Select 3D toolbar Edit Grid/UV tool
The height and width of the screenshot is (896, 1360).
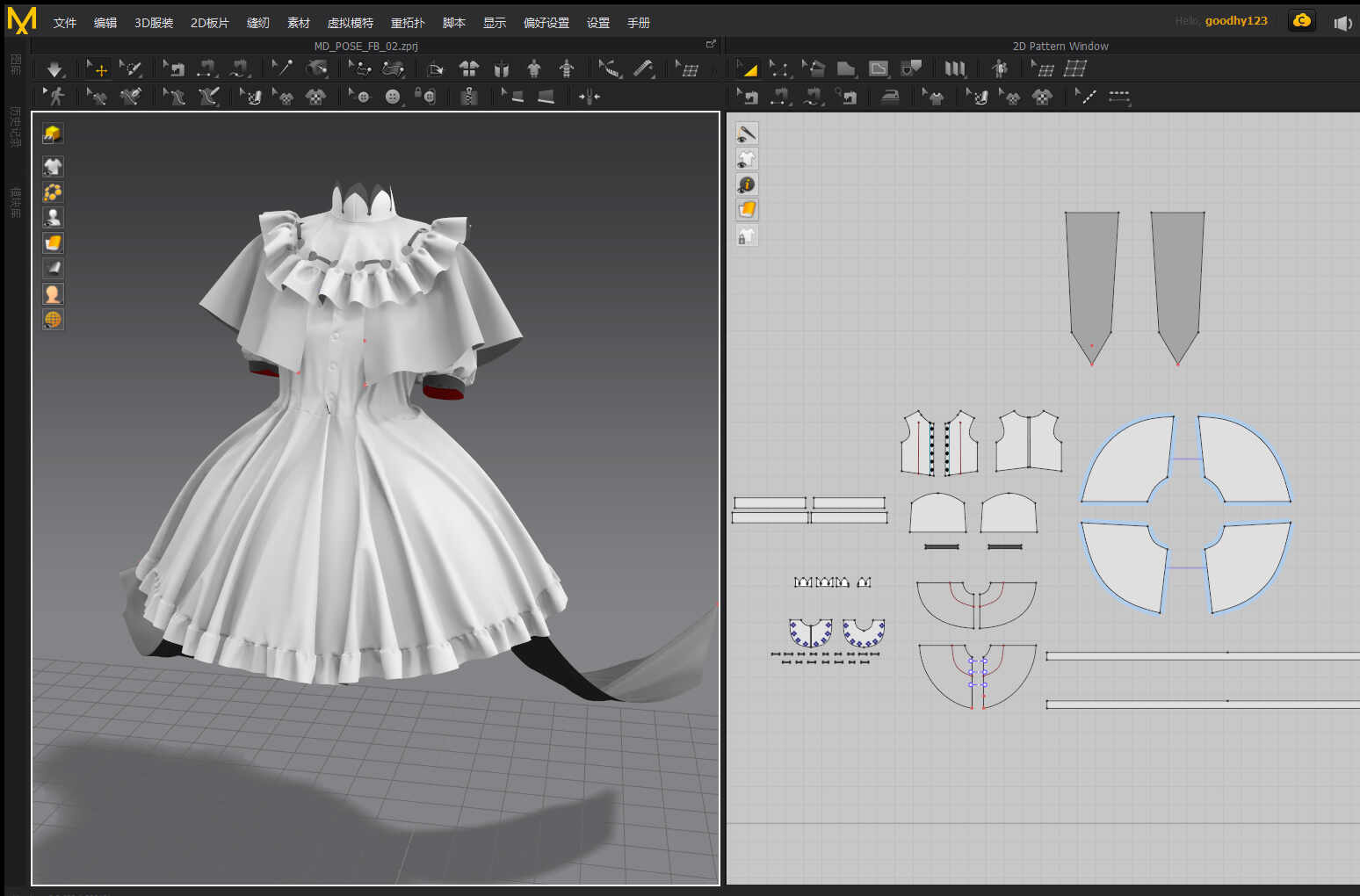(687, 69)
